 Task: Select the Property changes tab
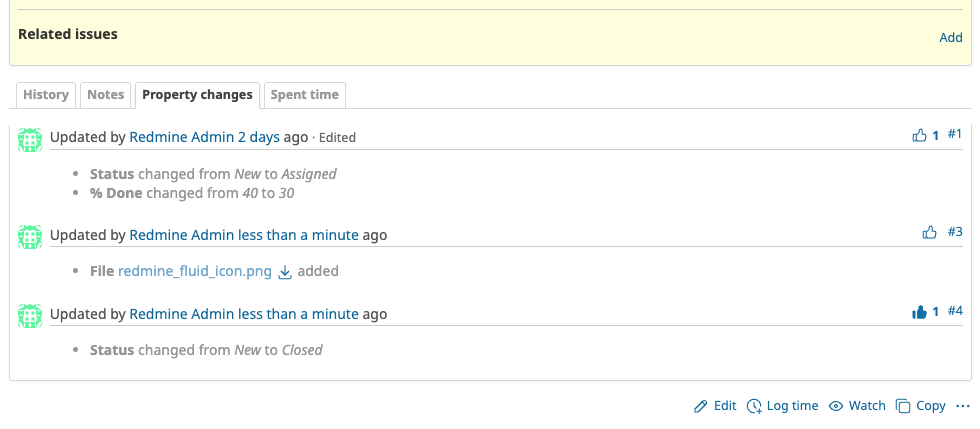(x=197, y=95)
